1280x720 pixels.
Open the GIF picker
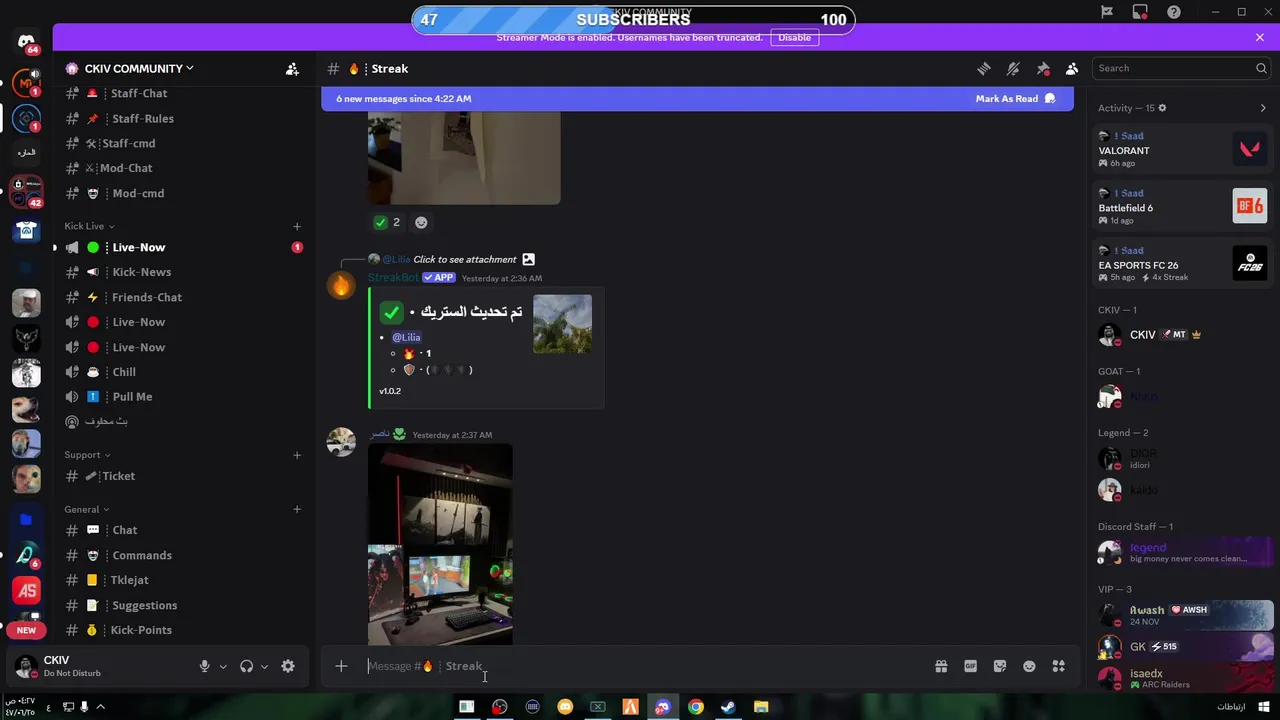pyautogui.click(x=970, y=666)
